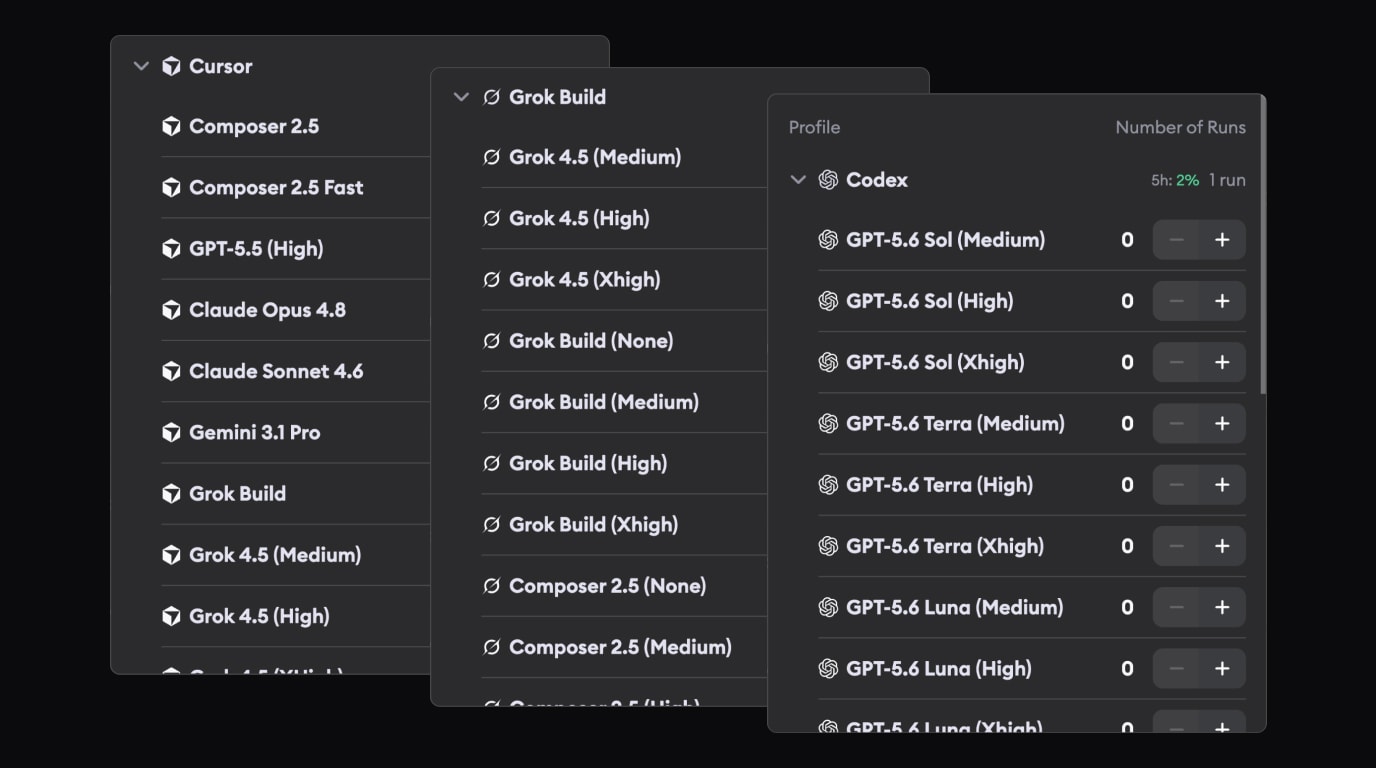Pick the Claude Sonnet 4.6 profile

click(x=276, y=371)
